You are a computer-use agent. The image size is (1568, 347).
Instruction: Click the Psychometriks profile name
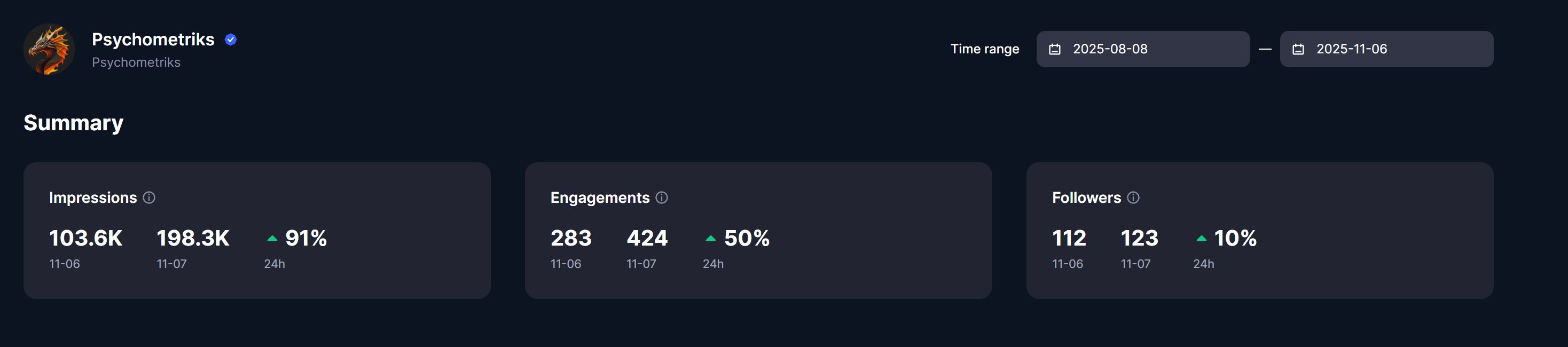pos(153,40)
